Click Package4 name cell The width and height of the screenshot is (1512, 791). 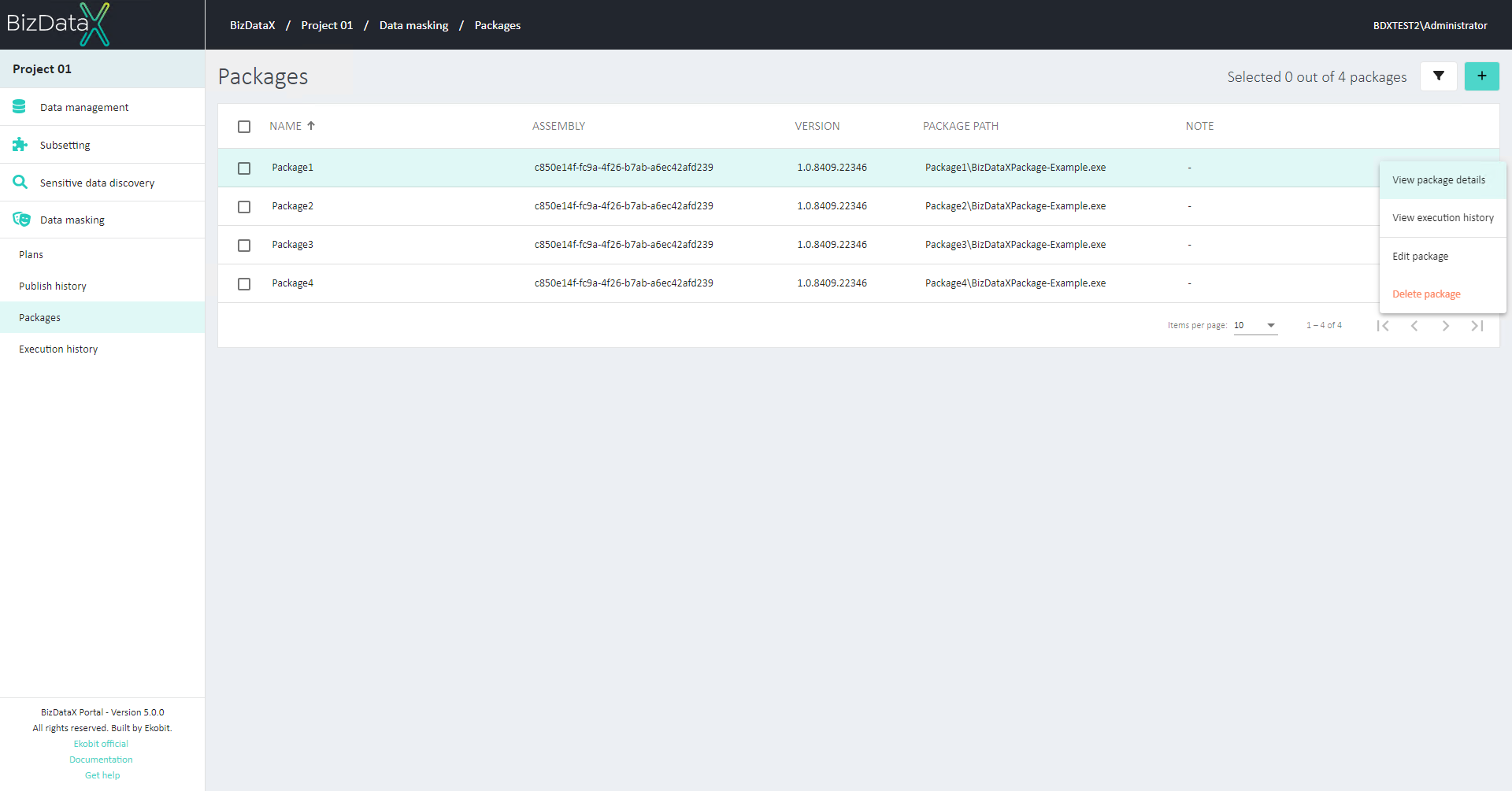pos(293,283)
